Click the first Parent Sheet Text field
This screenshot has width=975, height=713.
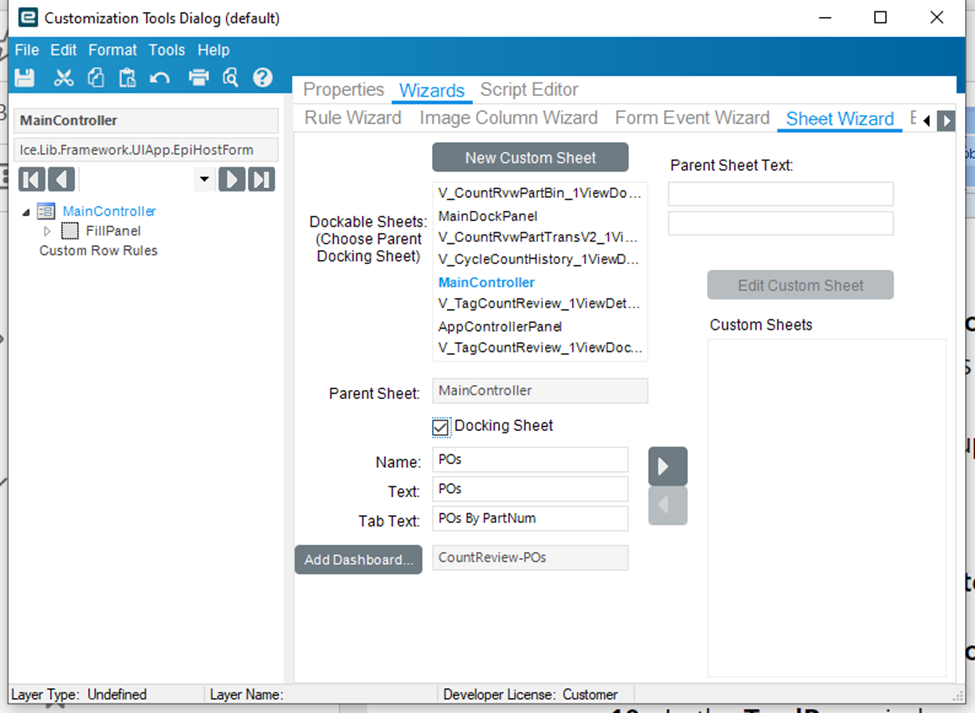pos(780,194)
